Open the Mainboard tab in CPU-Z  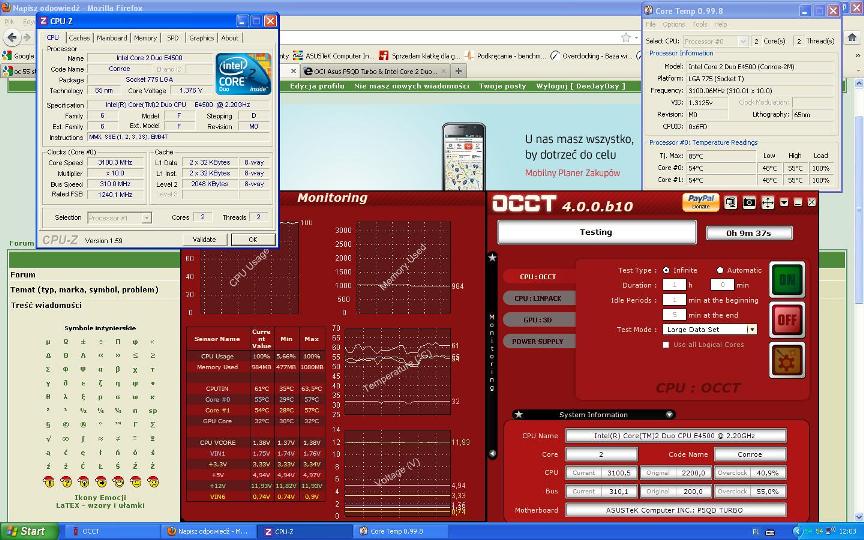pos(112,38)
